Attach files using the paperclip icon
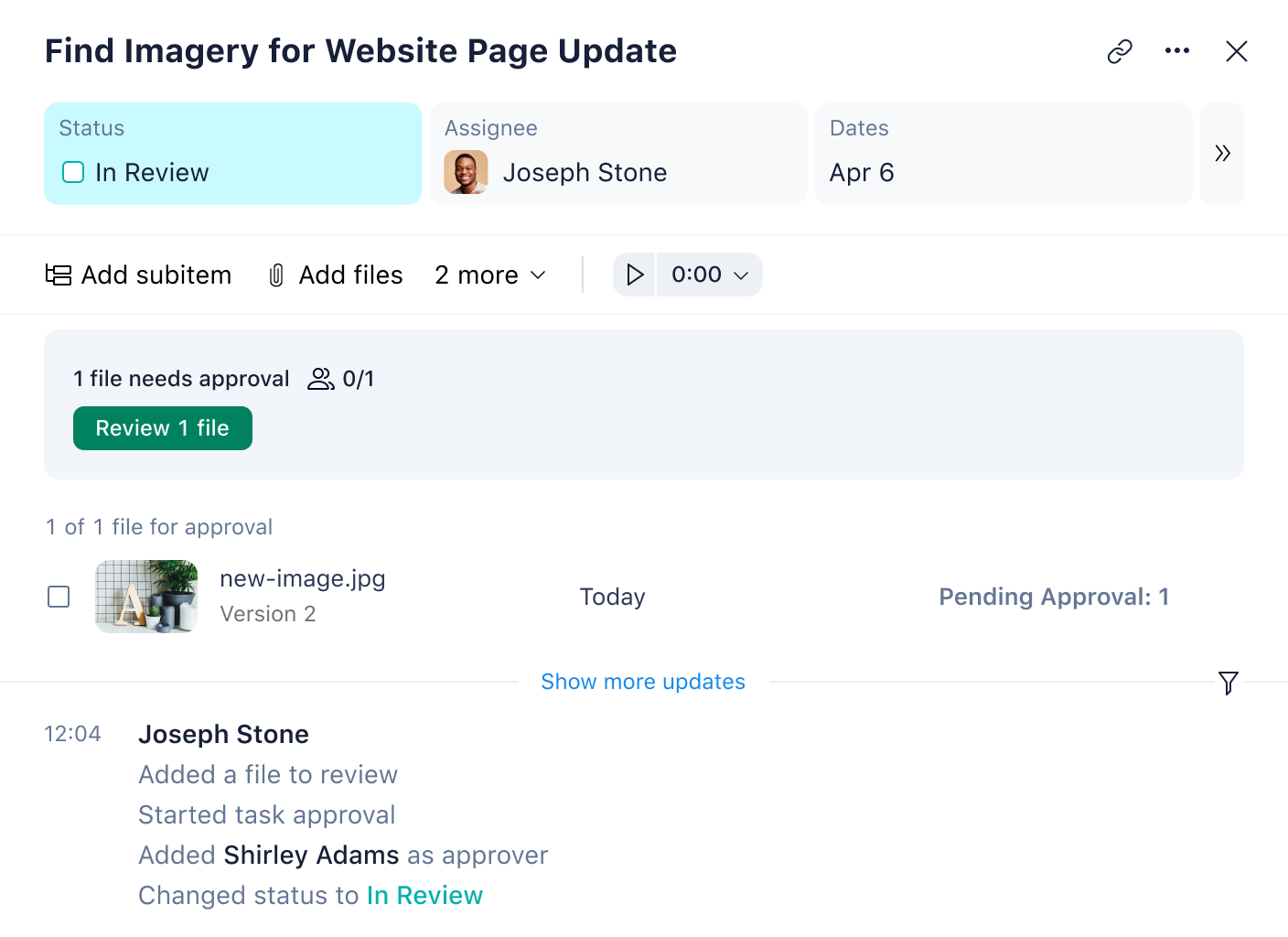Viewport: 1288px width, 937px height. (275, 275)
